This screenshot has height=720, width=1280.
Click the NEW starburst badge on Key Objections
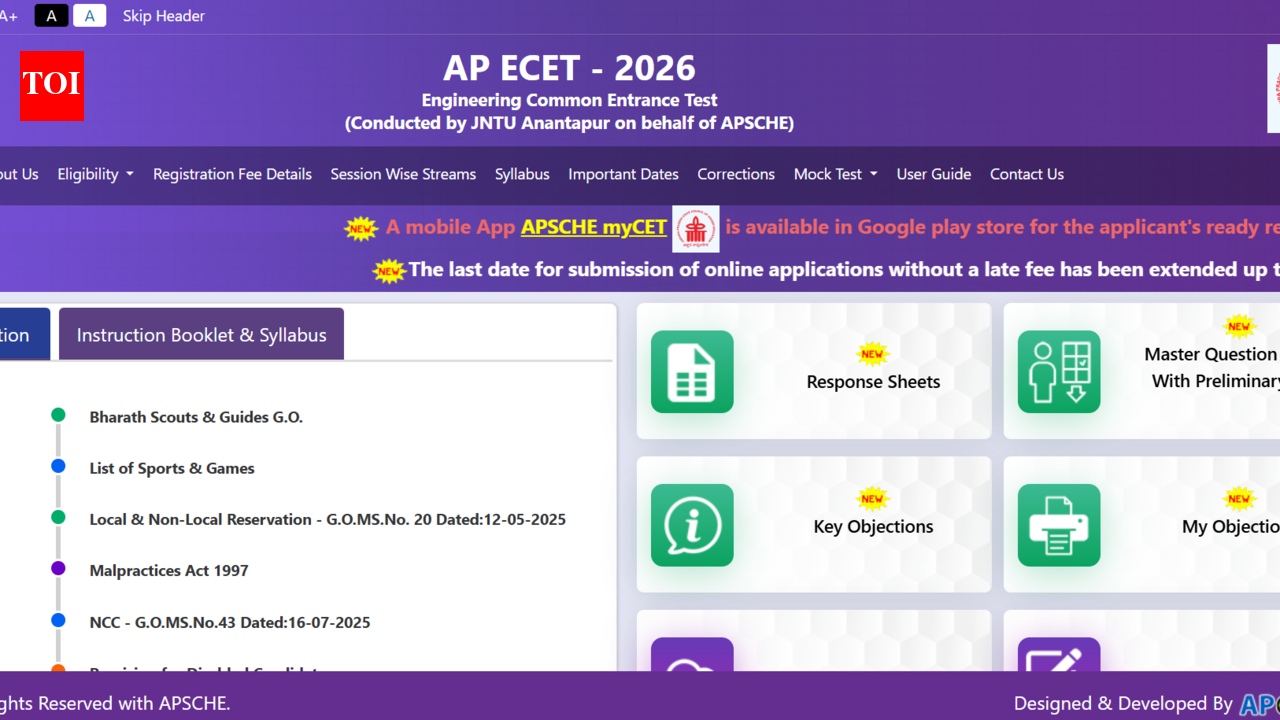click(872, 498)
